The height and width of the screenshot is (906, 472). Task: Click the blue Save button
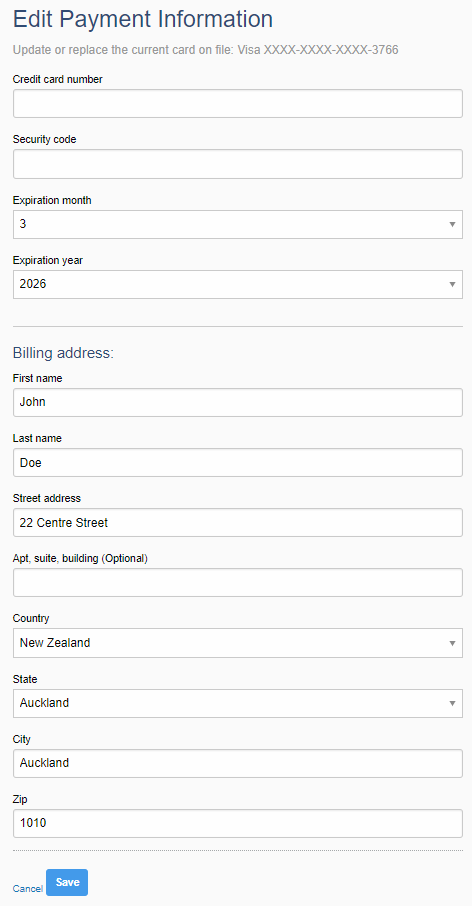coord(67,882)
